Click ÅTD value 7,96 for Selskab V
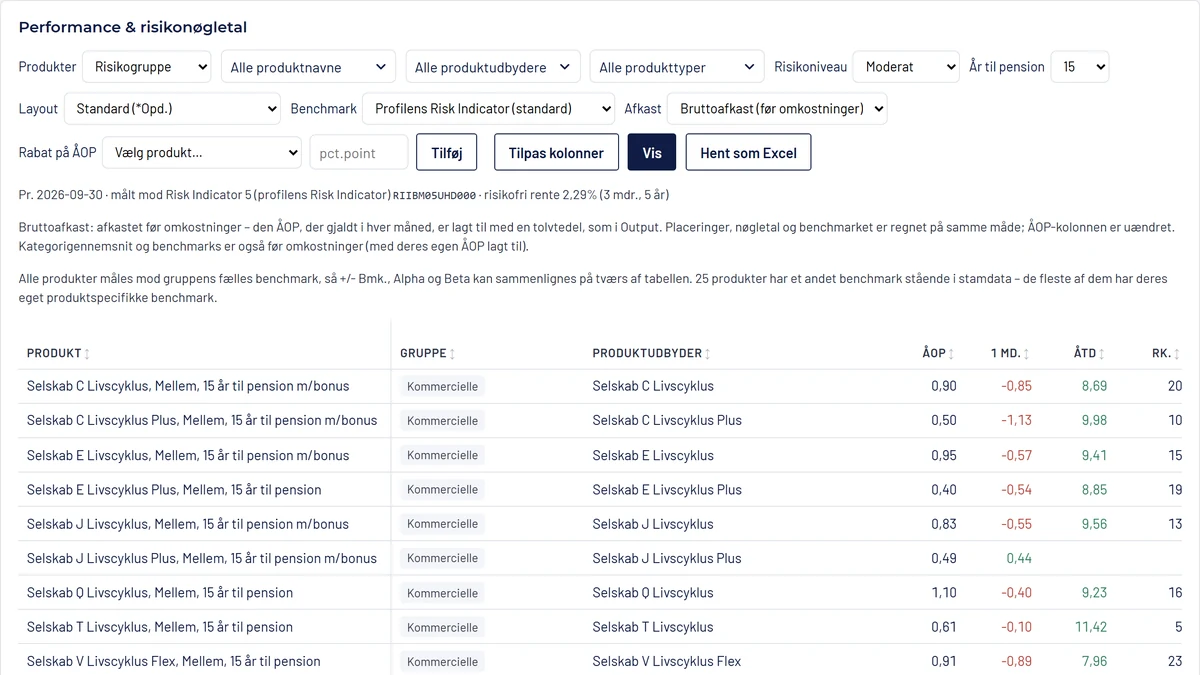Image resolution: width=1200 pixels, height=675 pixels. click(x=1094, y=661)
